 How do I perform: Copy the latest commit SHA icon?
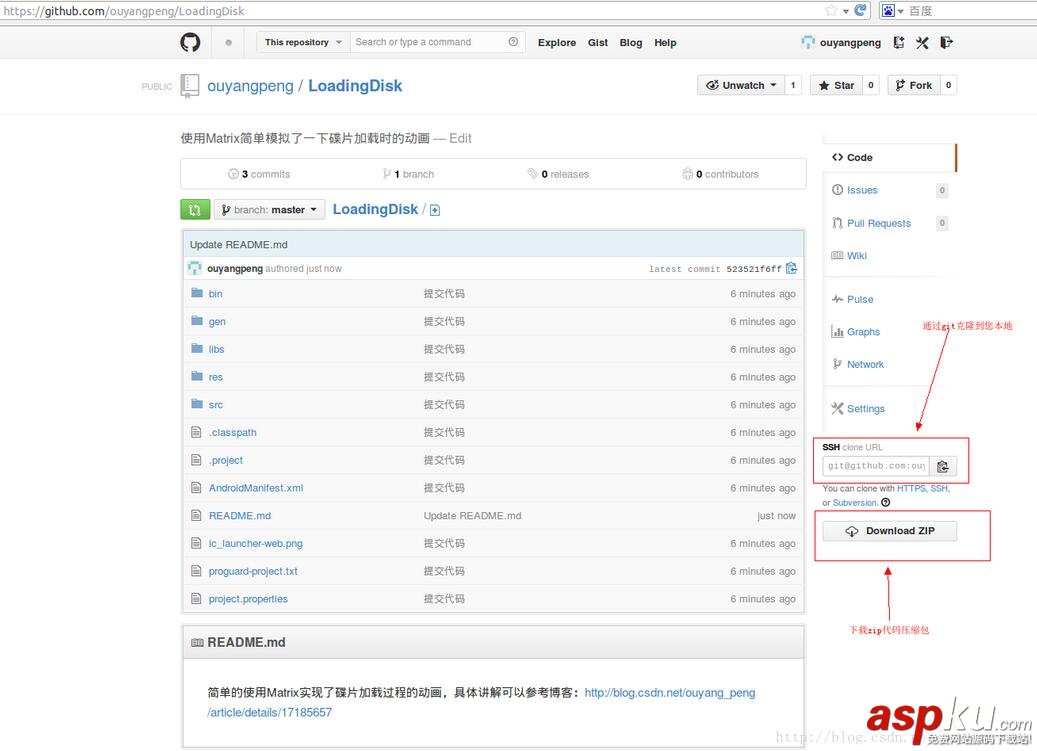click(x=792, y=268)
